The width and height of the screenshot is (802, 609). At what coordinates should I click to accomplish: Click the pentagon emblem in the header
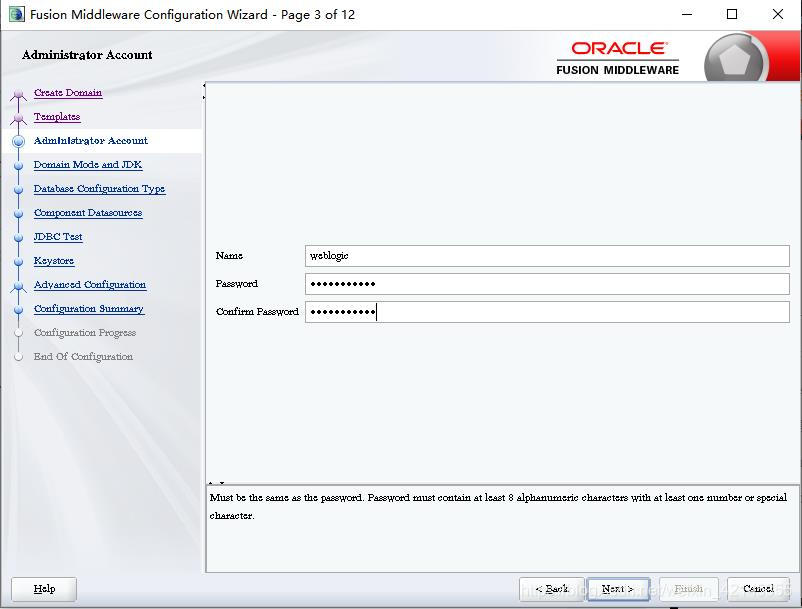pos(736,59)
